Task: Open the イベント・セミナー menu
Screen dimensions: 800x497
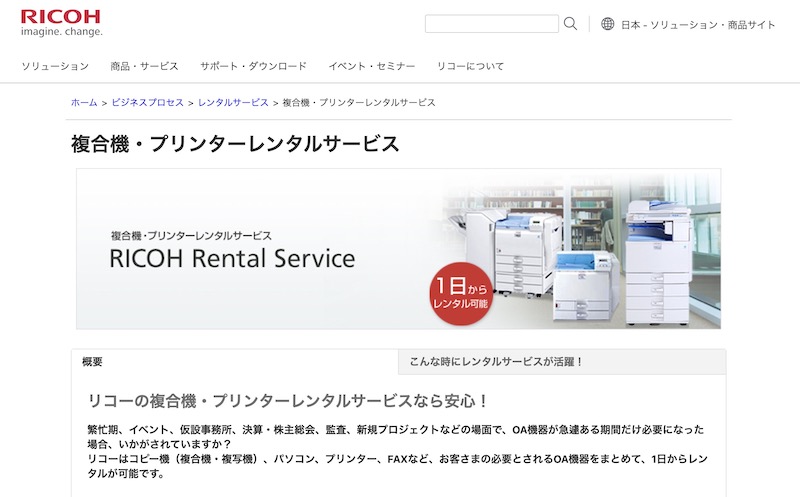Action: [x=371, y=66]
